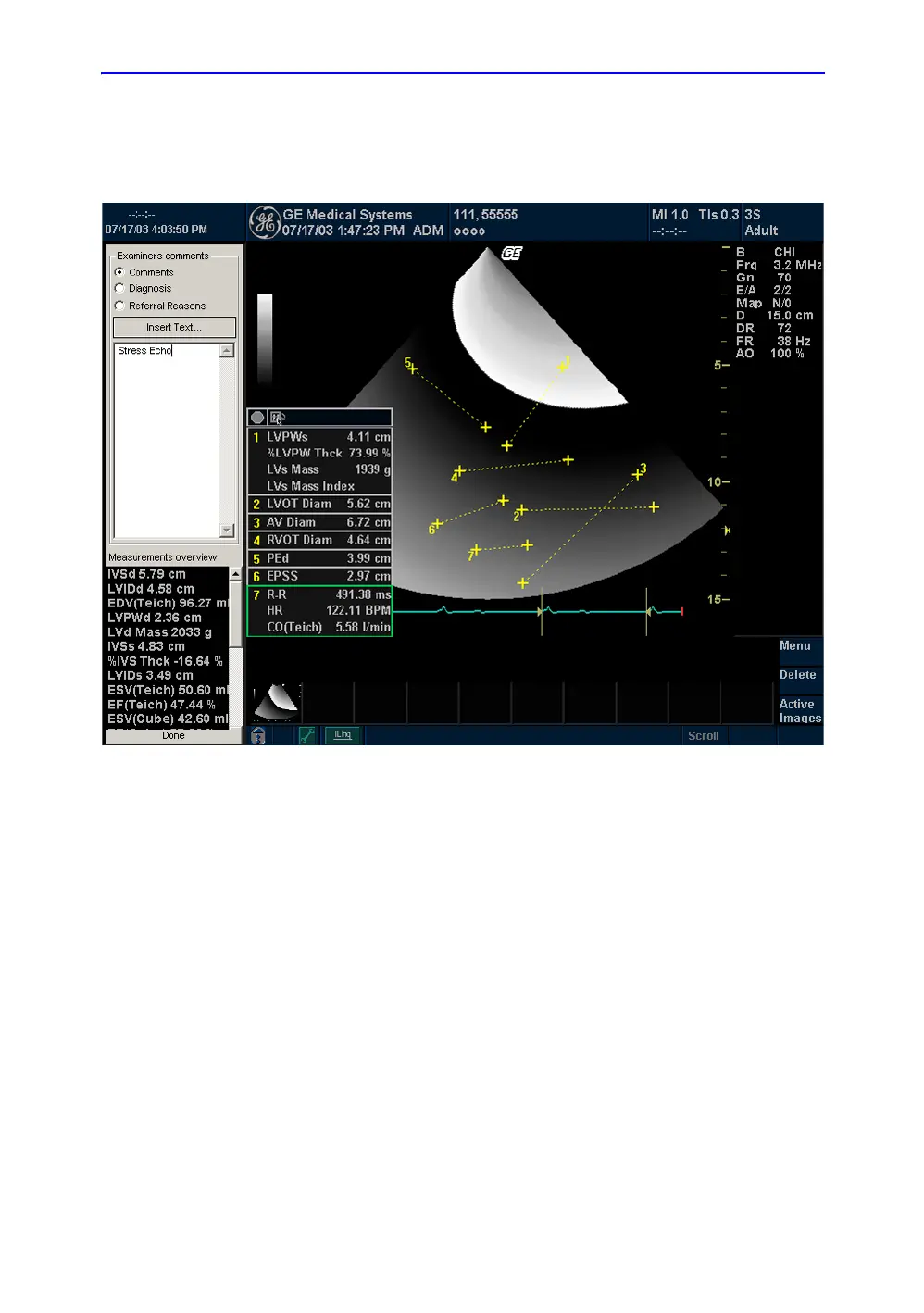
Task: Click the Insert Text... button
Action: pyautogui.click(x=174, y=328)
